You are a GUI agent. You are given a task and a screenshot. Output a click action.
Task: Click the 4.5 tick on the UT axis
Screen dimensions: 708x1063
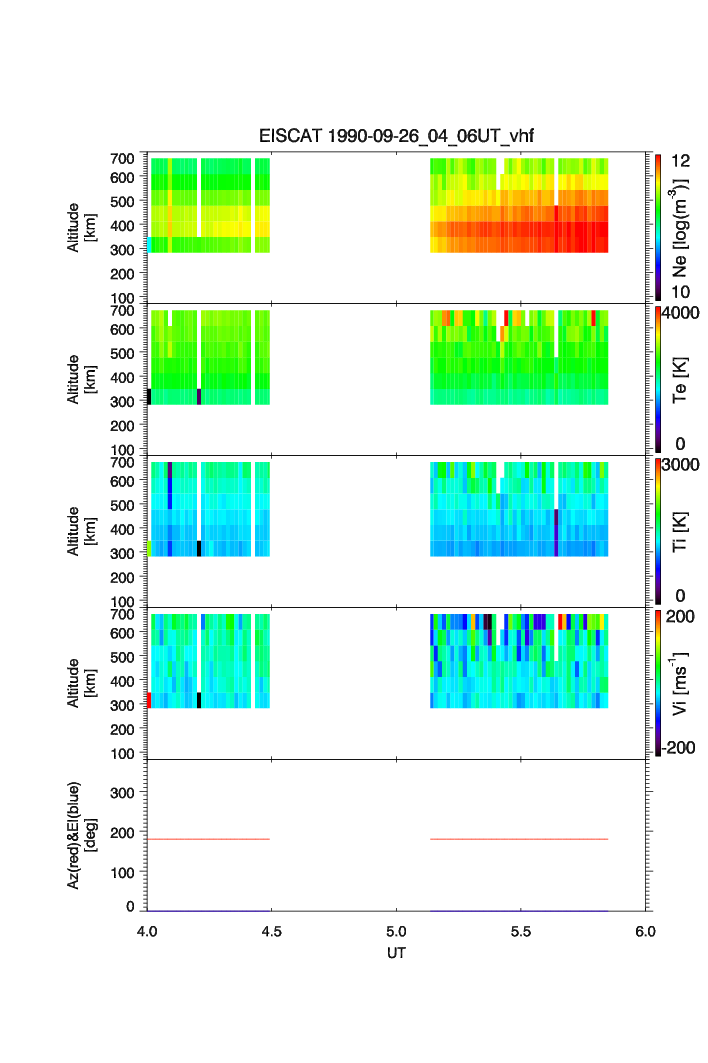[271, 931]
